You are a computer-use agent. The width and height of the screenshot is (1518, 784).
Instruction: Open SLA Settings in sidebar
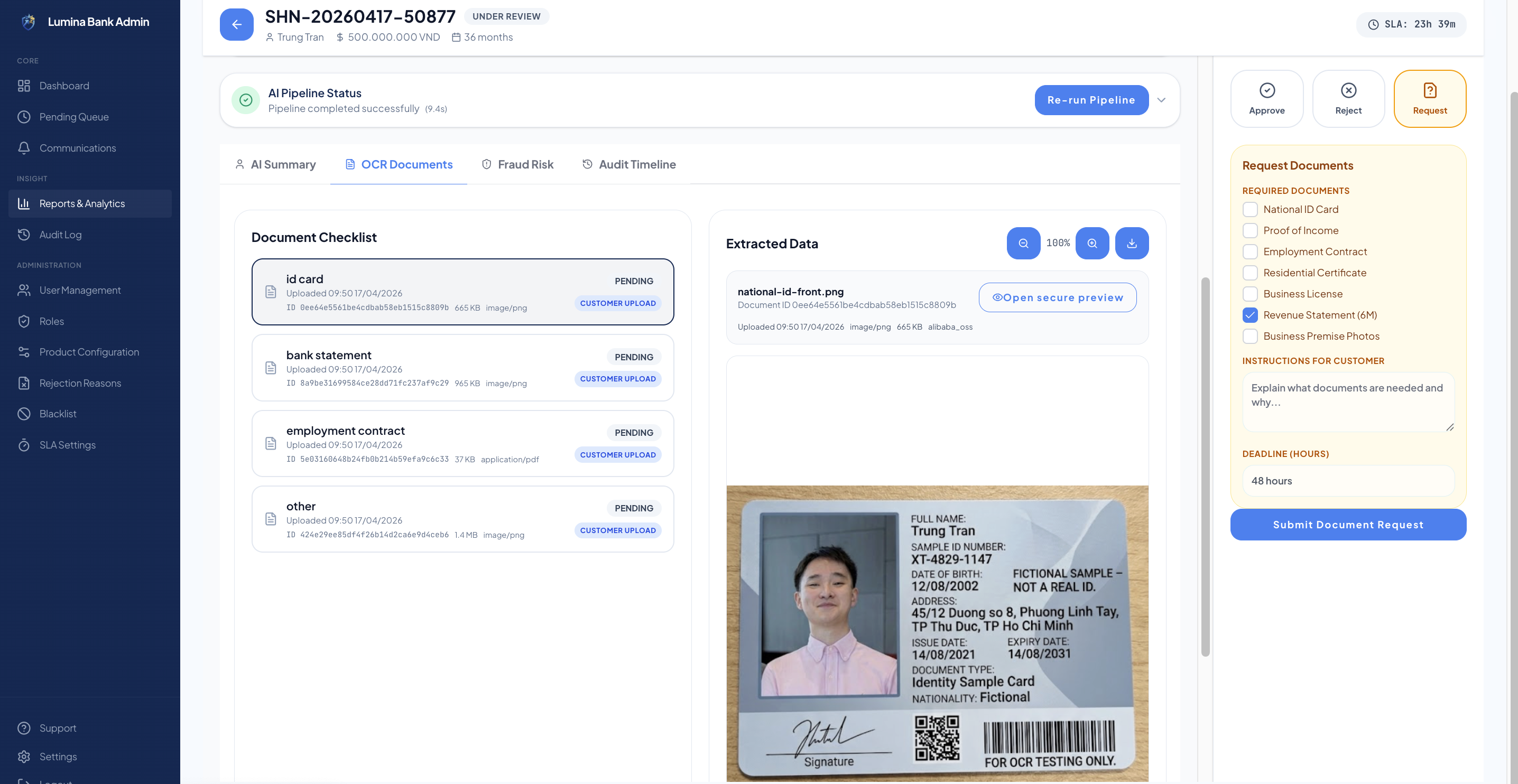pyautogui.click(x=67, y=445)
